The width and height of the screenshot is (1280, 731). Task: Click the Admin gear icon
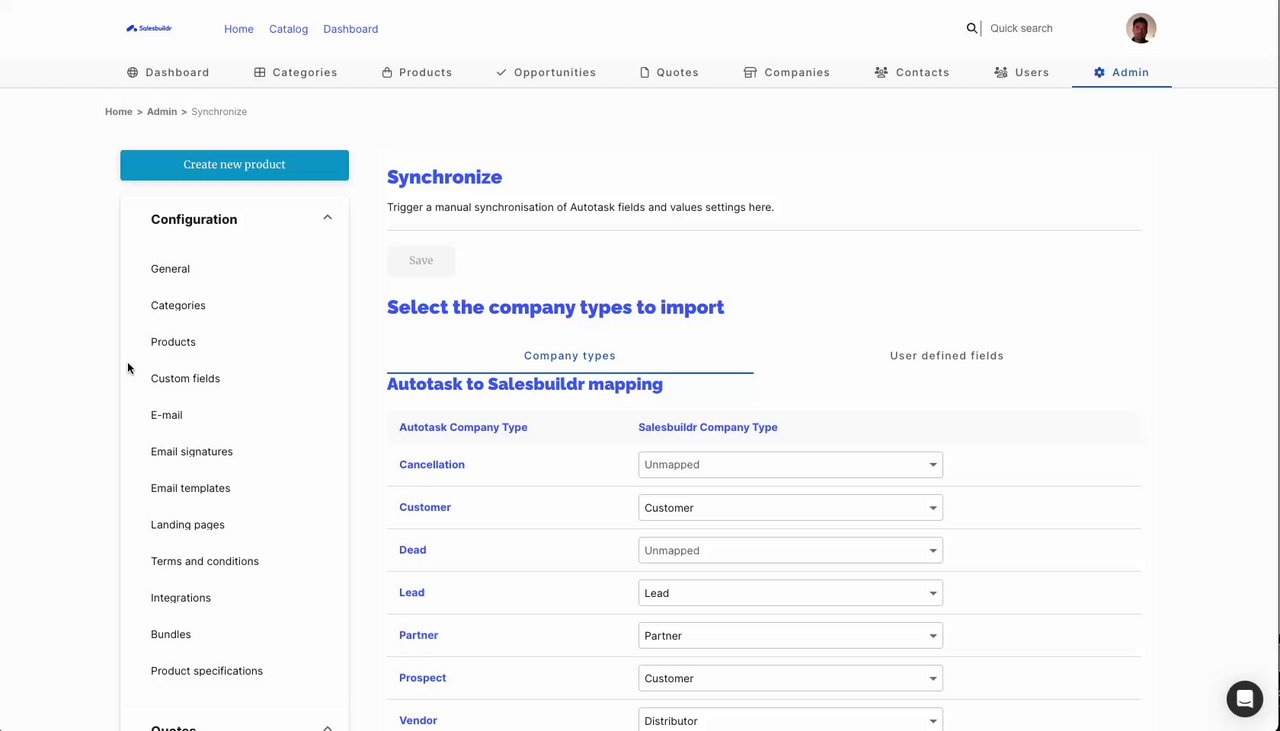(1099, 73)
